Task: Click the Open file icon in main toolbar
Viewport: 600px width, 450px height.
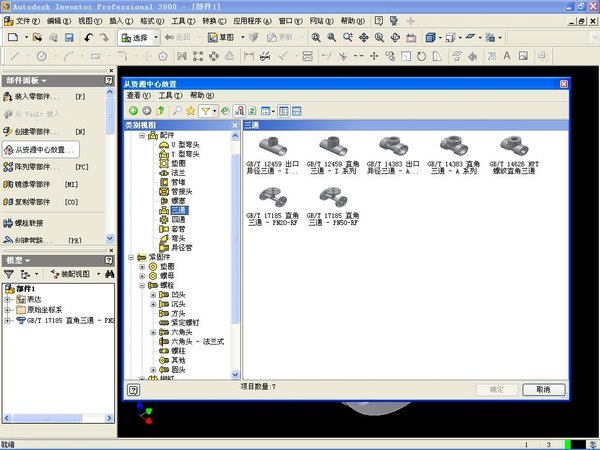Action: click(37, 37)
